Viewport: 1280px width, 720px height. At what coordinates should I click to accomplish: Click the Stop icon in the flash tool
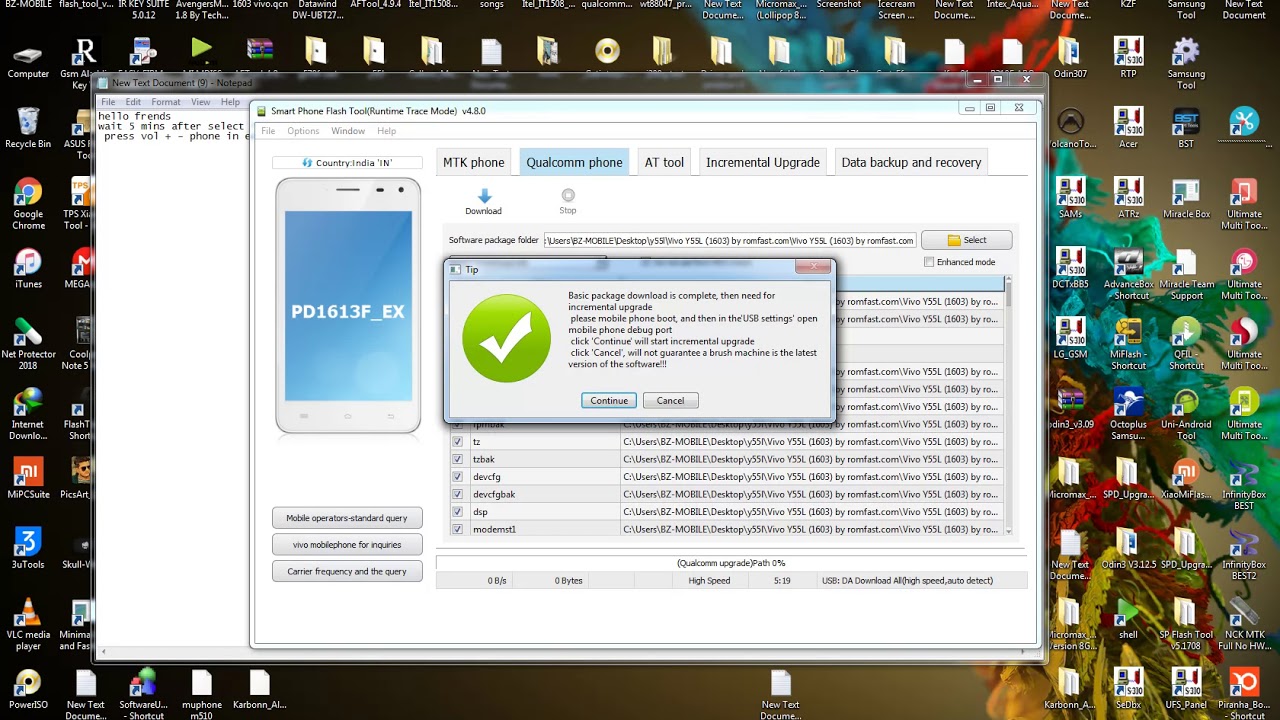click(x=568, y=196)
